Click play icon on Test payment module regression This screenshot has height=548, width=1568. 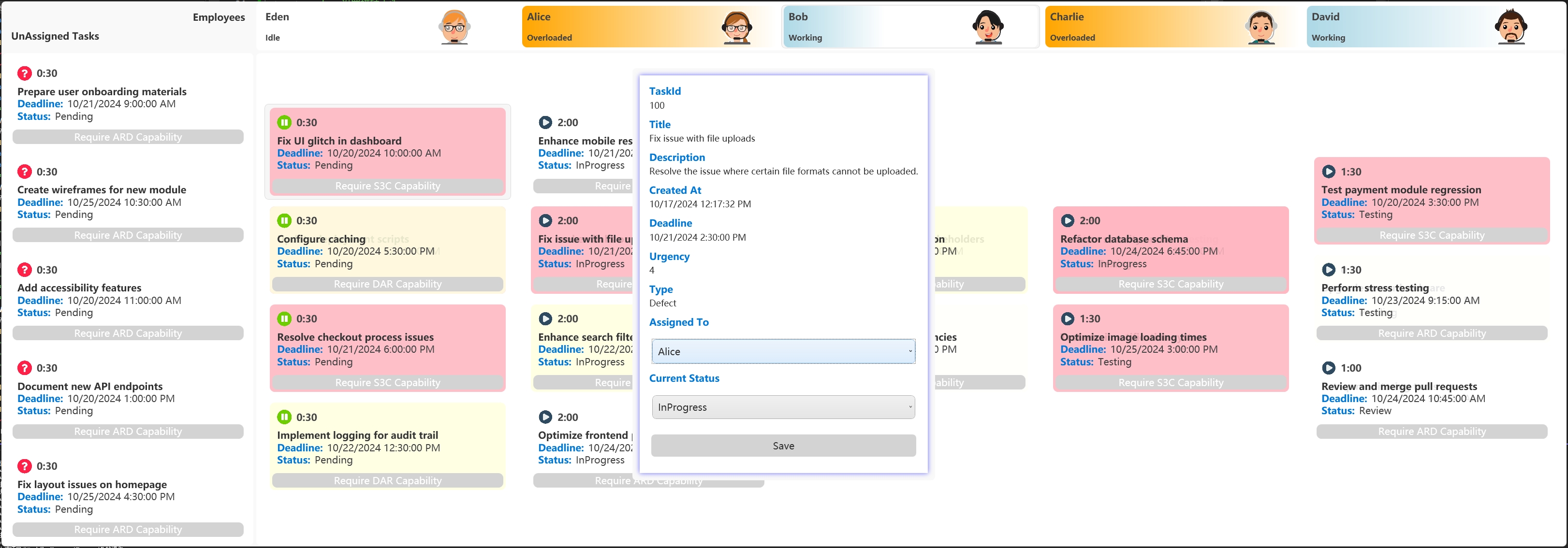coord(1329,172)
